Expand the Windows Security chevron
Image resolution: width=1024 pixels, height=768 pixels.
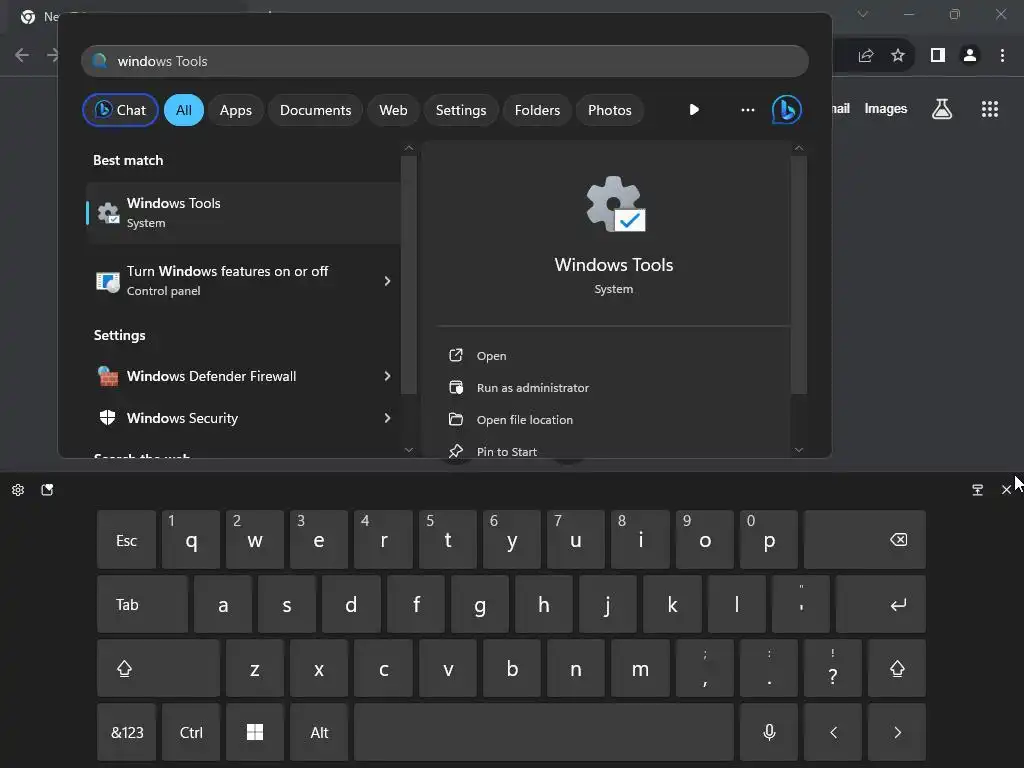[x=387, y=418]
